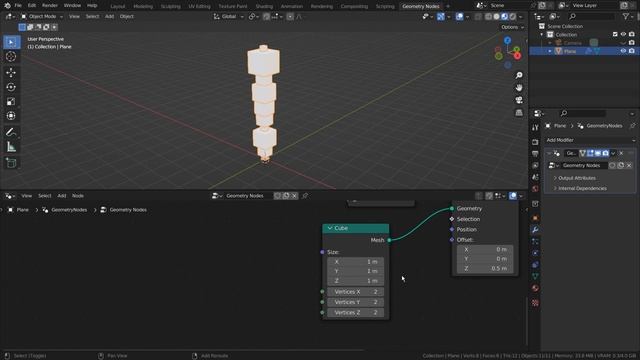This screenshot has width=640, height=360.
Task: Switch to Modeling workspace tab
Action: click(143, 6)
